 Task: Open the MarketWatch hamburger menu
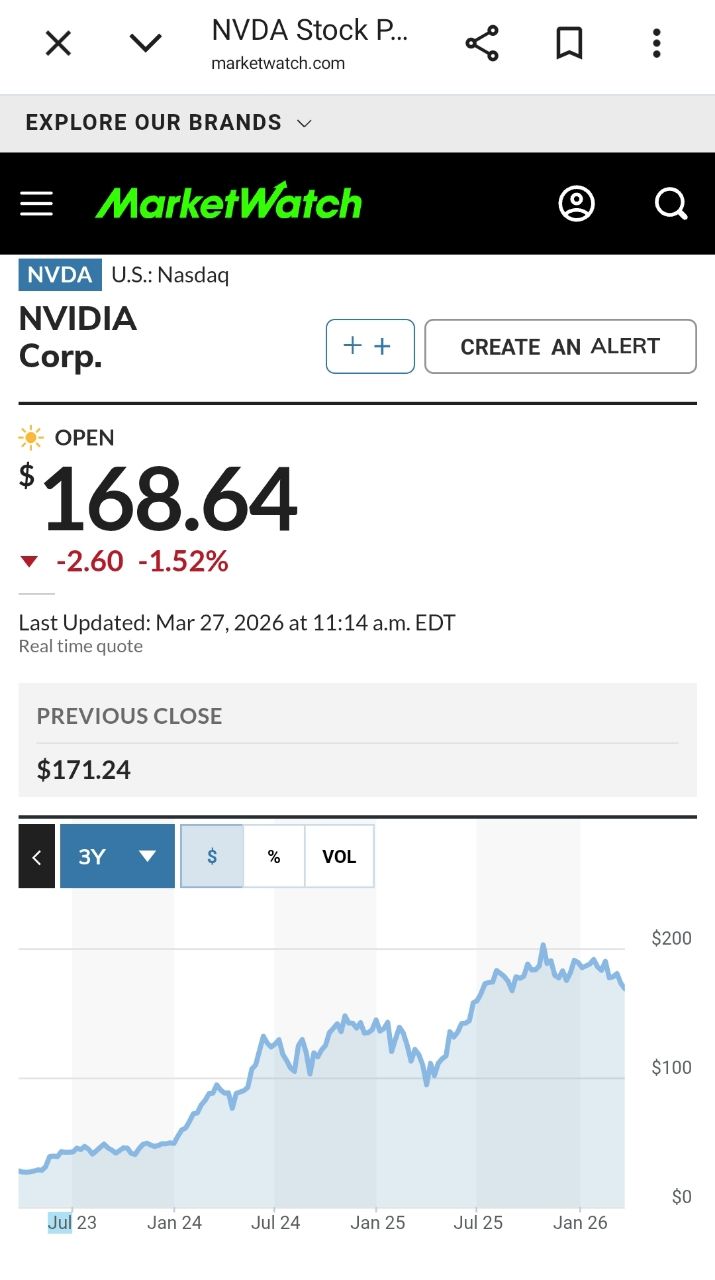click(x=37, y=204)
